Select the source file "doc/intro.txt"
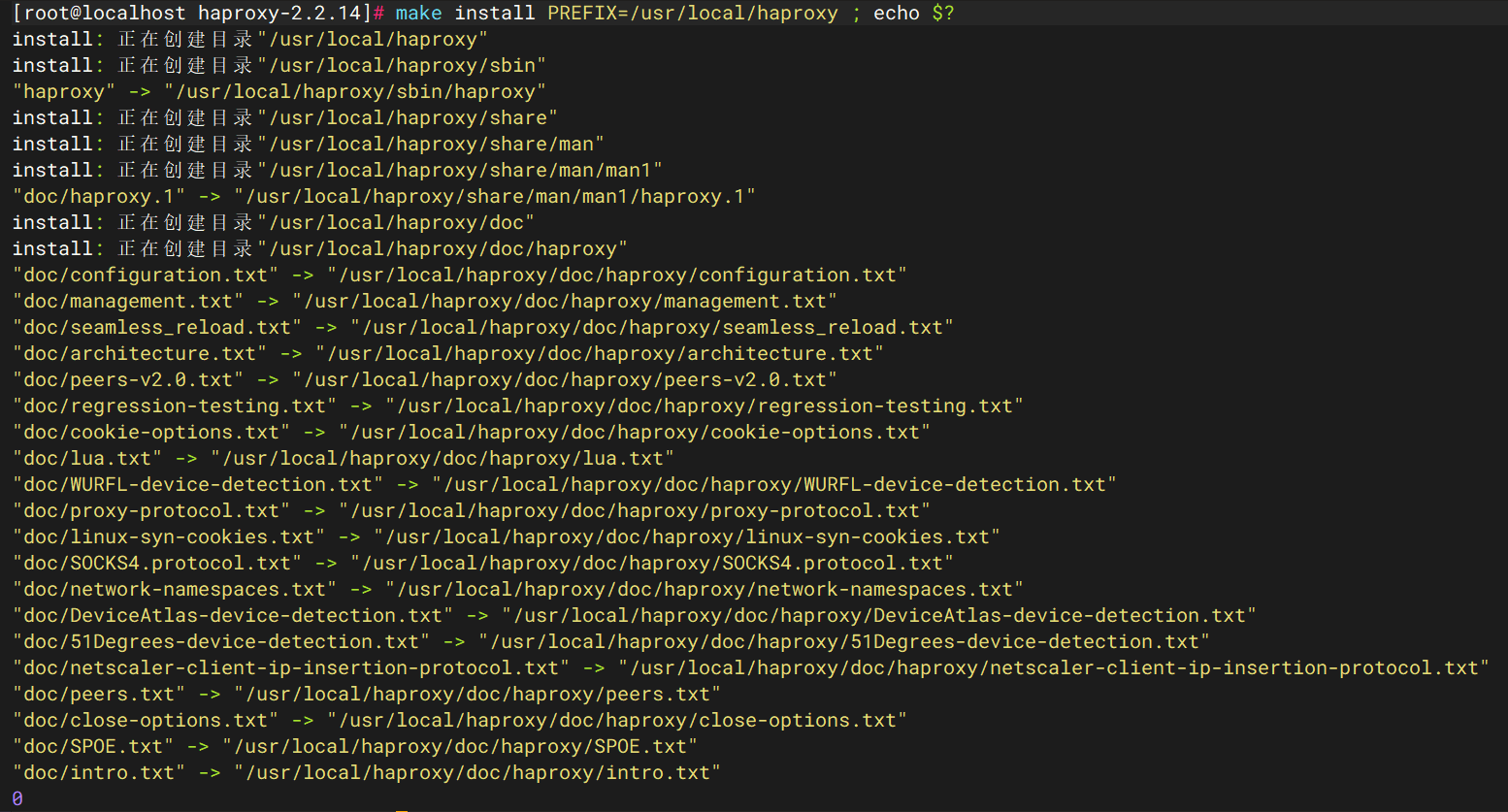1508x812 pixels. (99, 773)
